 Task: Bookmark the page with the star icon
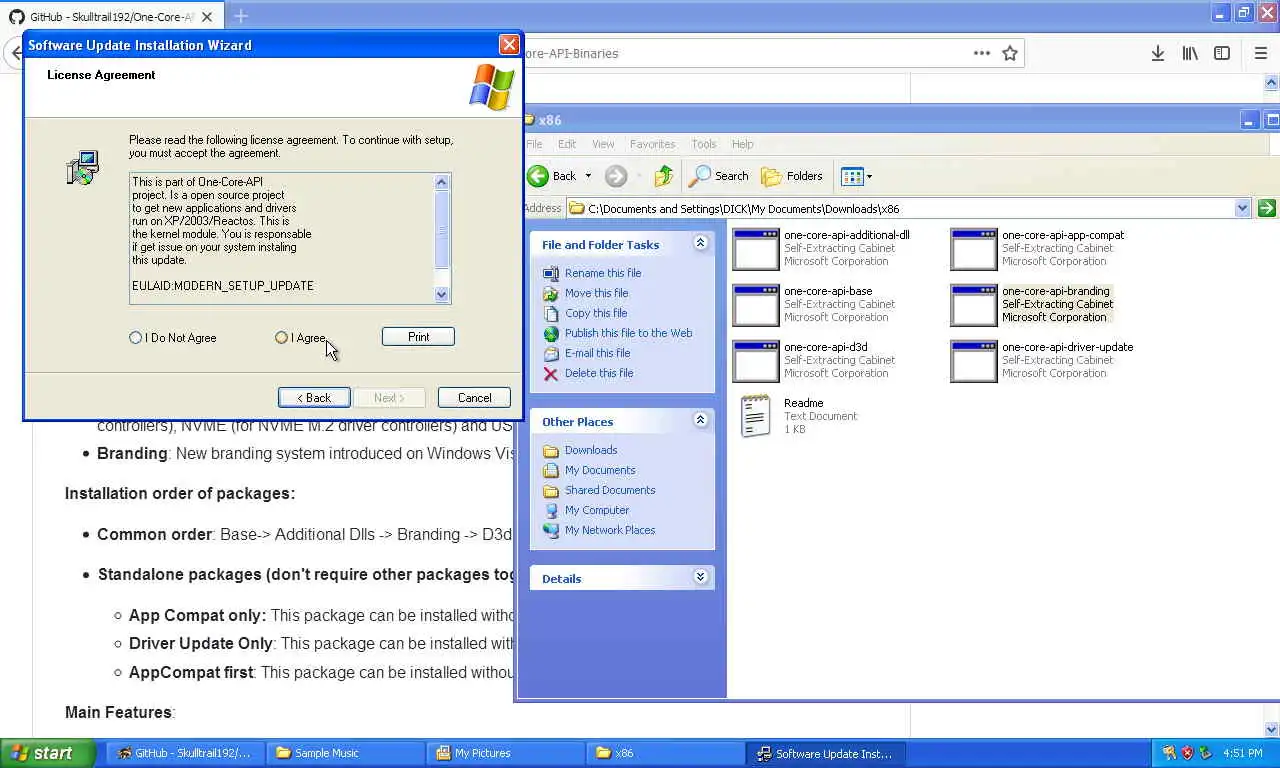[1010, 53]
